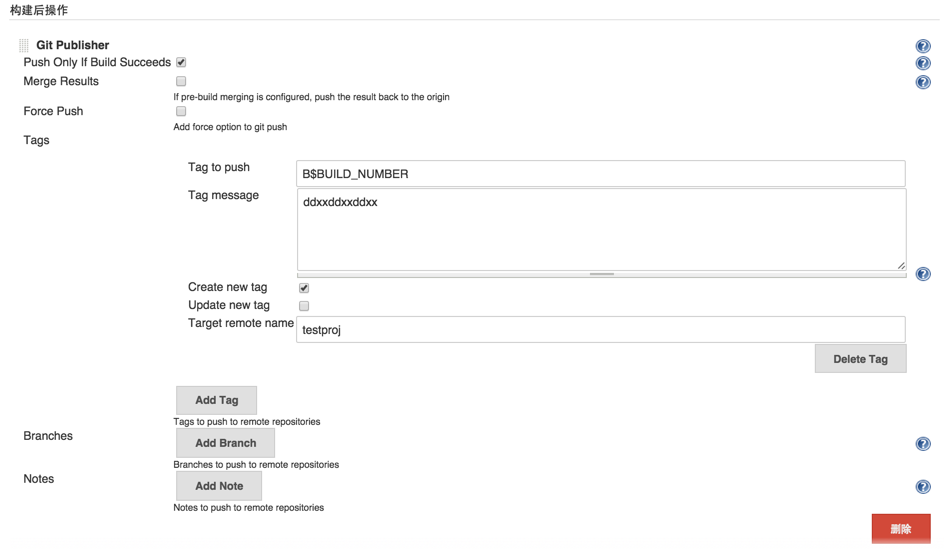Click inside the Tag message textarea

click(x=601, y=229)
